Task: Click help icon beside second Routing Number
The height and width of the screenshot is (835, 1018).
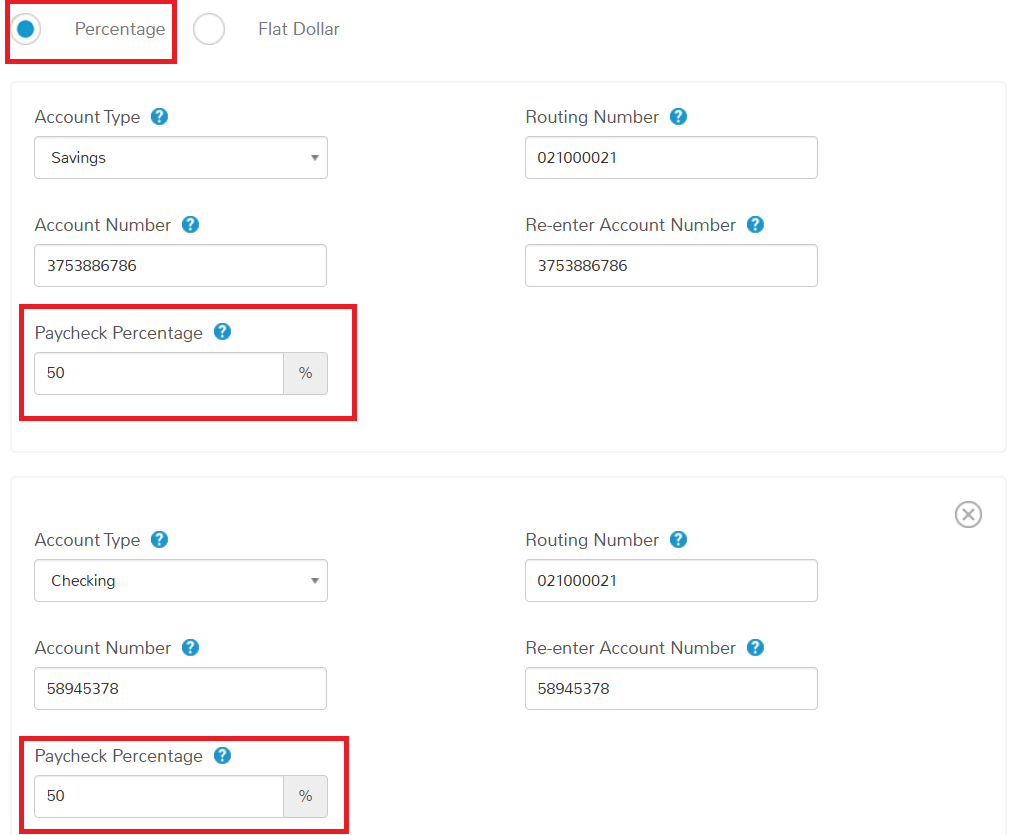Action: tap(678, 540)
